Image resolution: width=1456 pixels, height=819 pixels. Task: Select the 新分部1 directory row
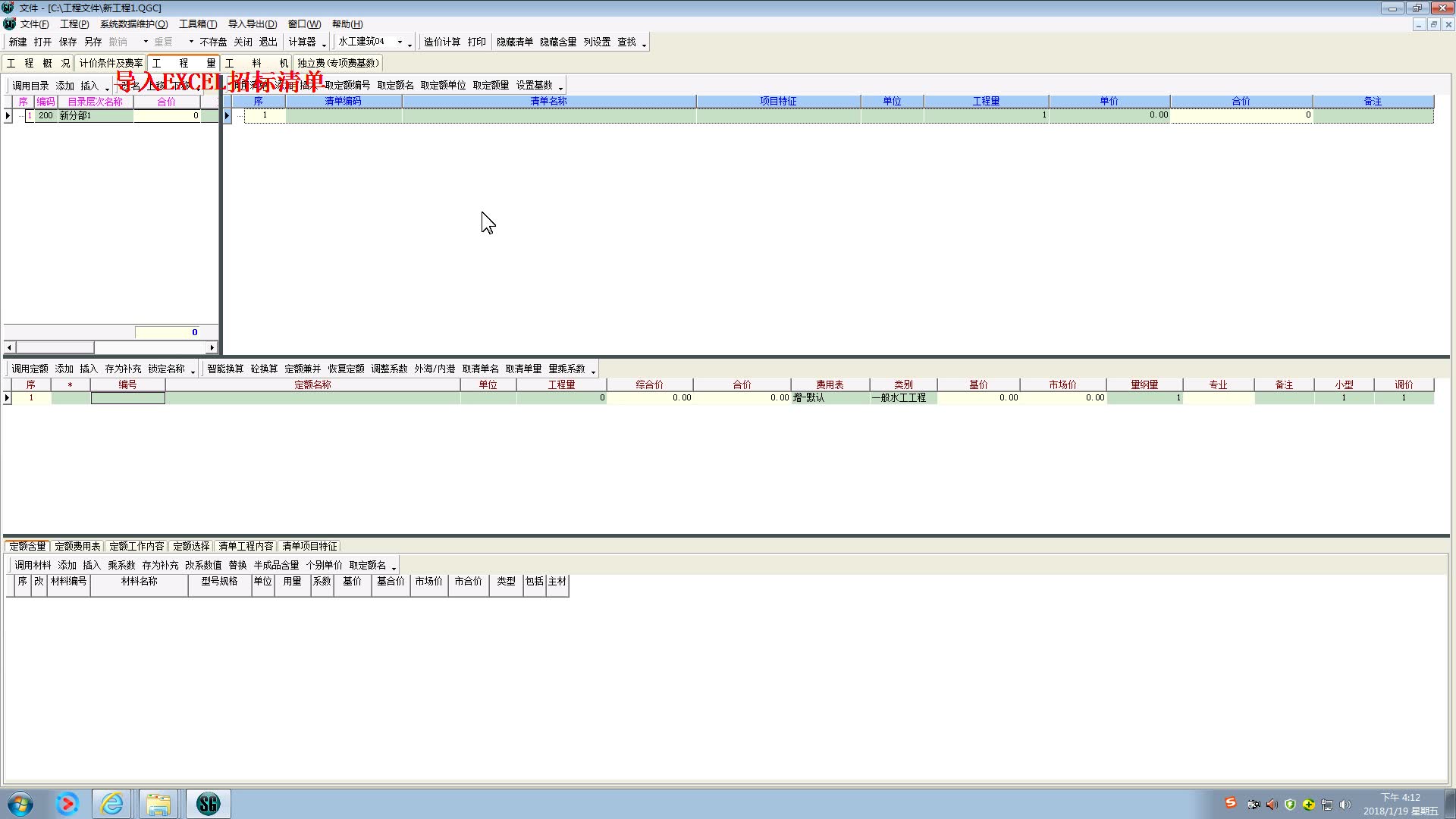tap(76, 115)
